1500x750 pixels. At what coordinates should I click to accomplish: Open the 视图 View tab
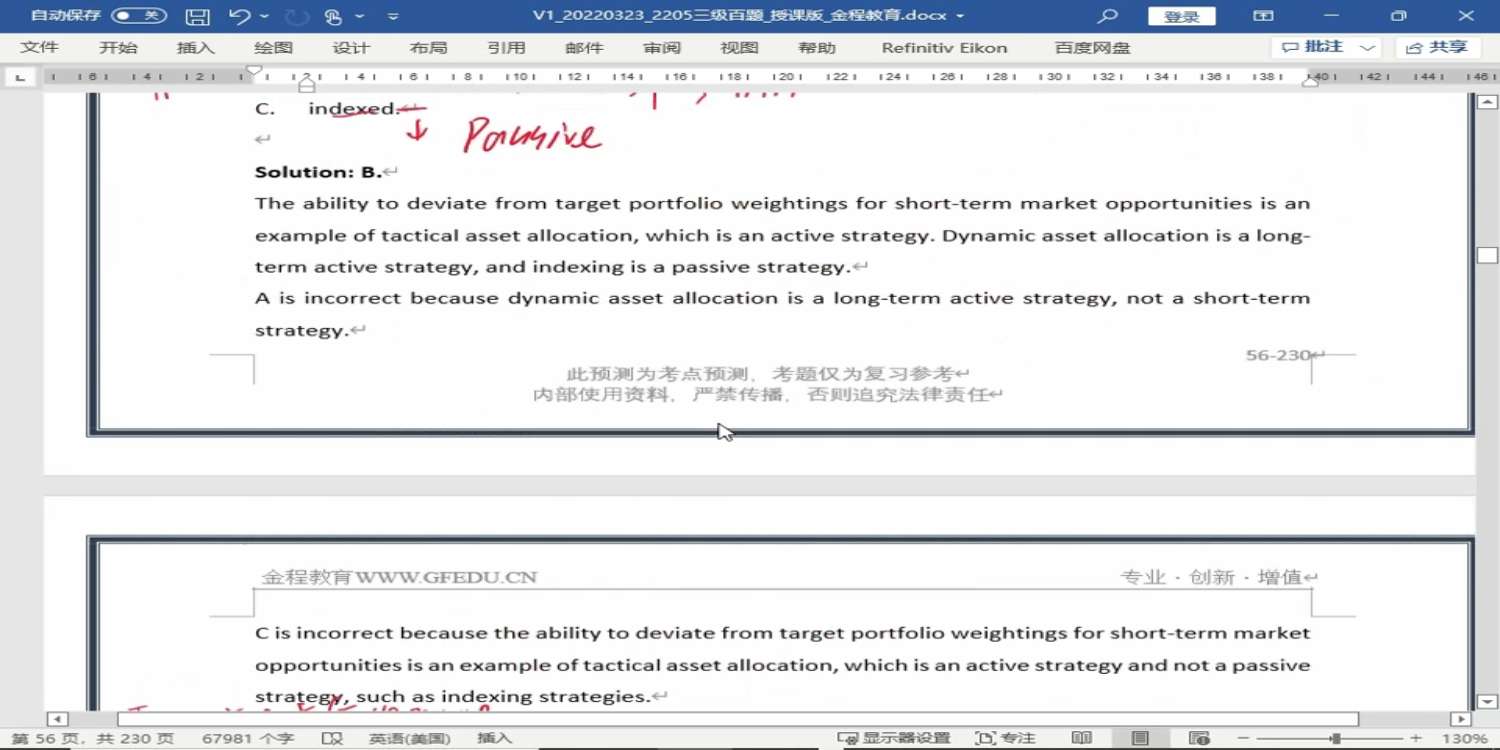[740, 48]
